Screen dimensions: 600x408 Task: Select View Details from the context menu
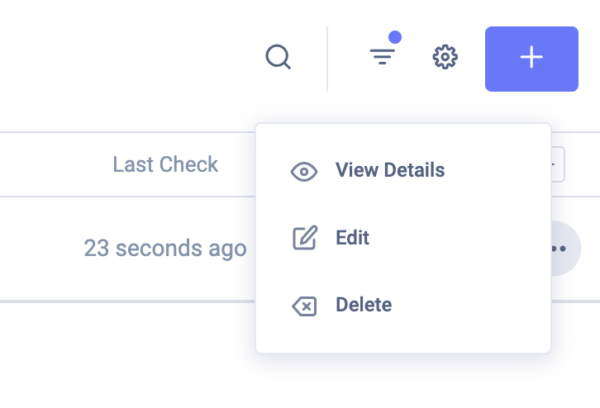(x=390, y=170)
